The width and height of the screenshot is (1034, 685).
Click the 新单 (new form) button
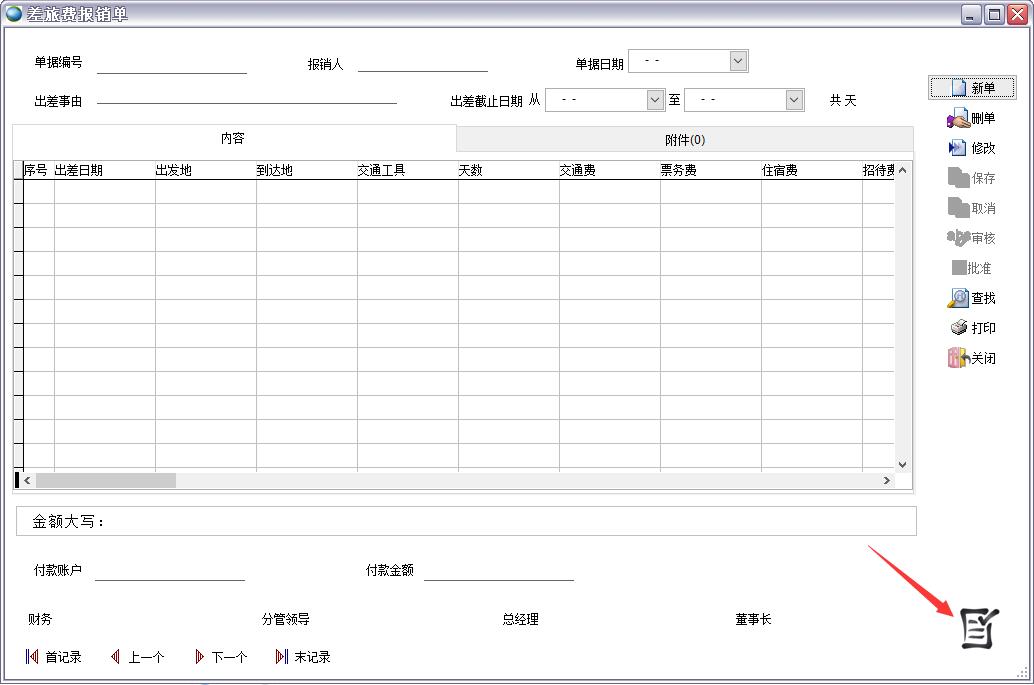pos(972,88)
